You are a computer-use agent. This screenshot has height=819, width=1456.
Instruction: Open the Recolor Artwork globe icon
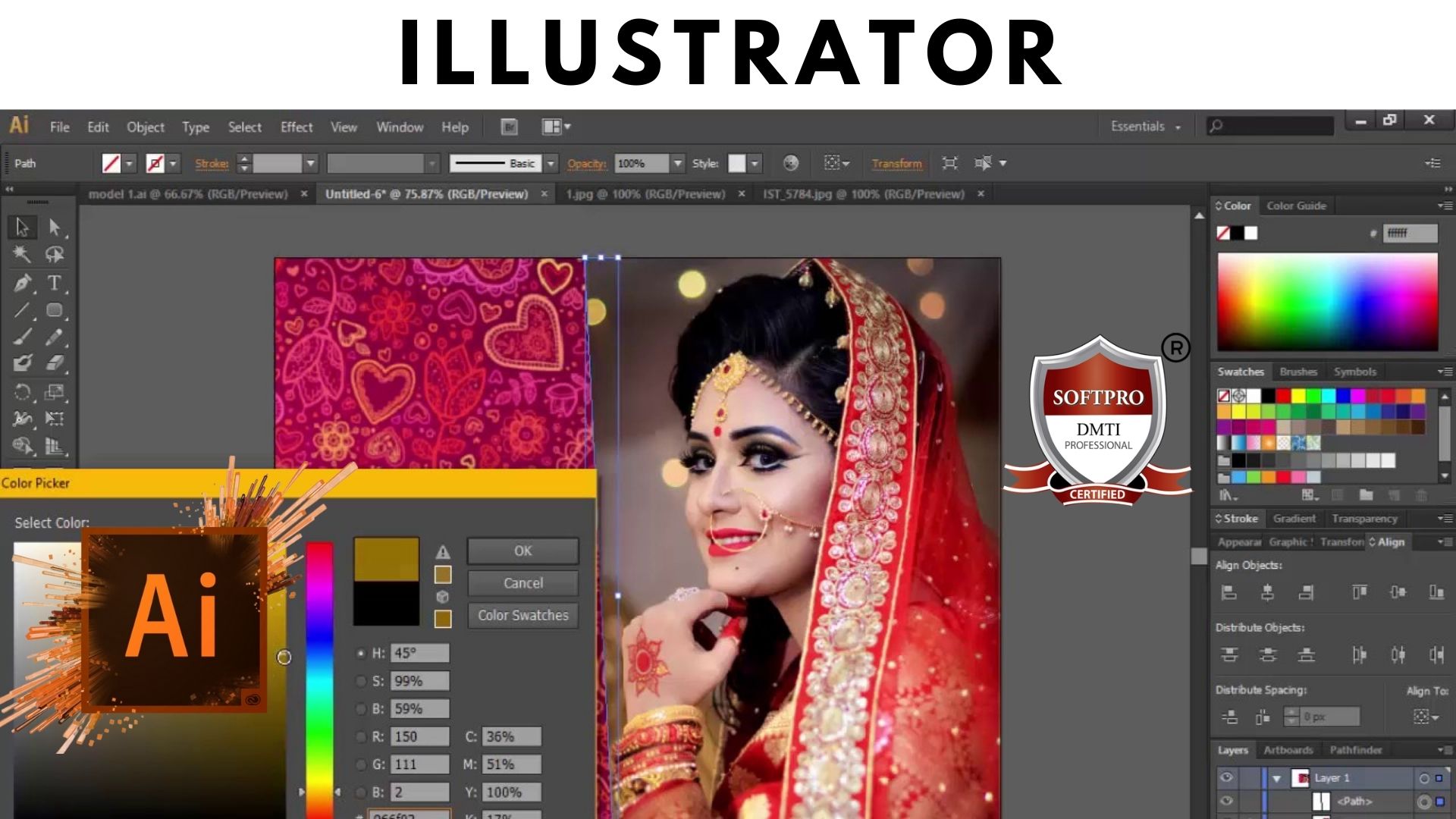(x=790, y=163)
